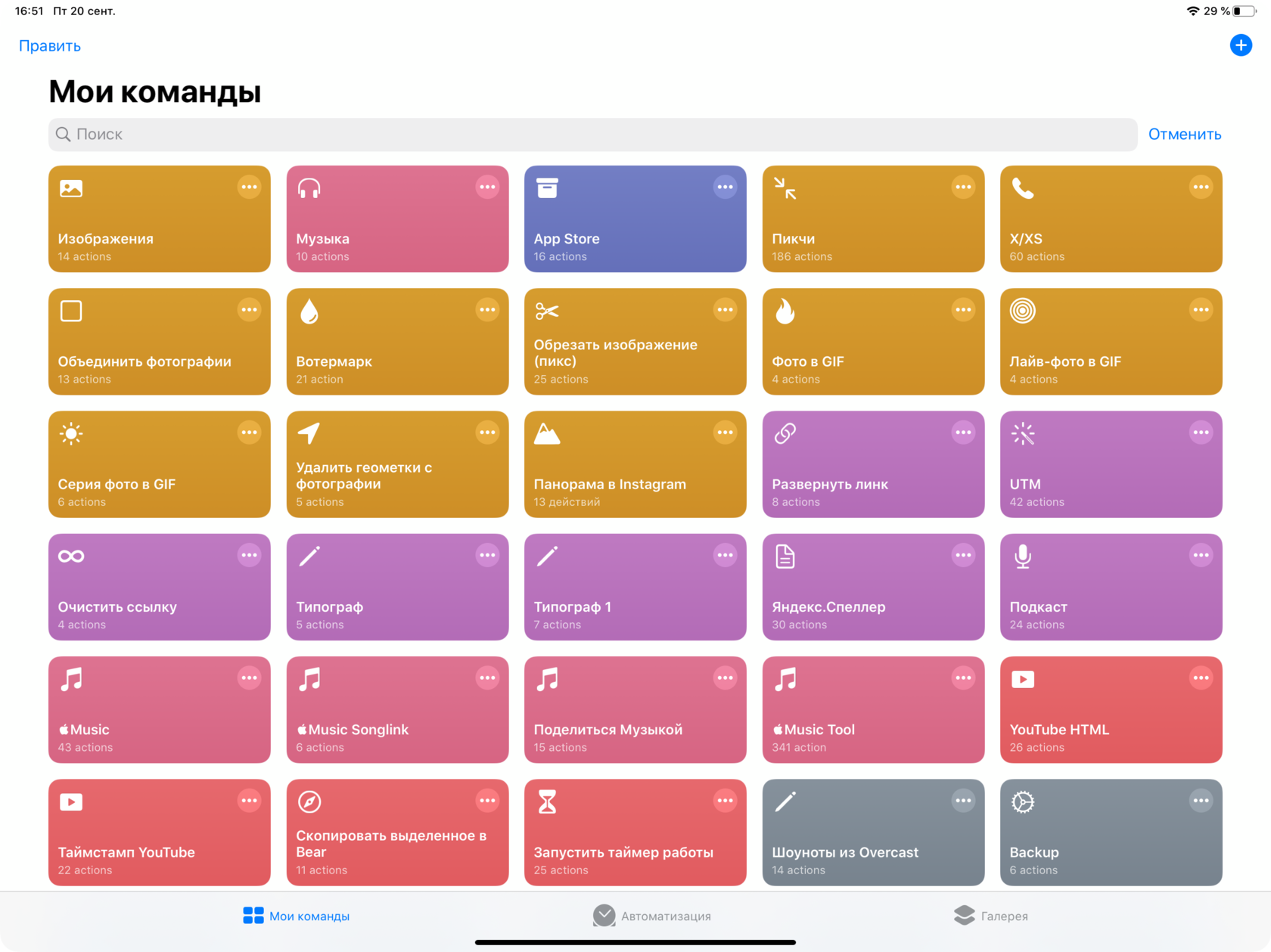
Task: Open options for Удалить геометки shortcut
Action: coord(487,433)
